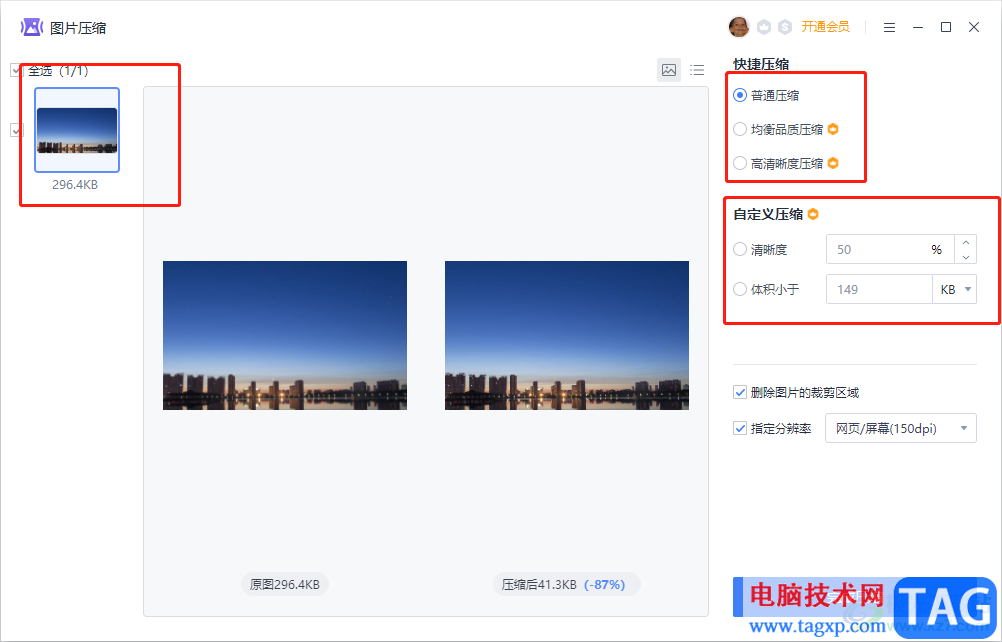Close the 图片压缩 window

coord(974,27)
